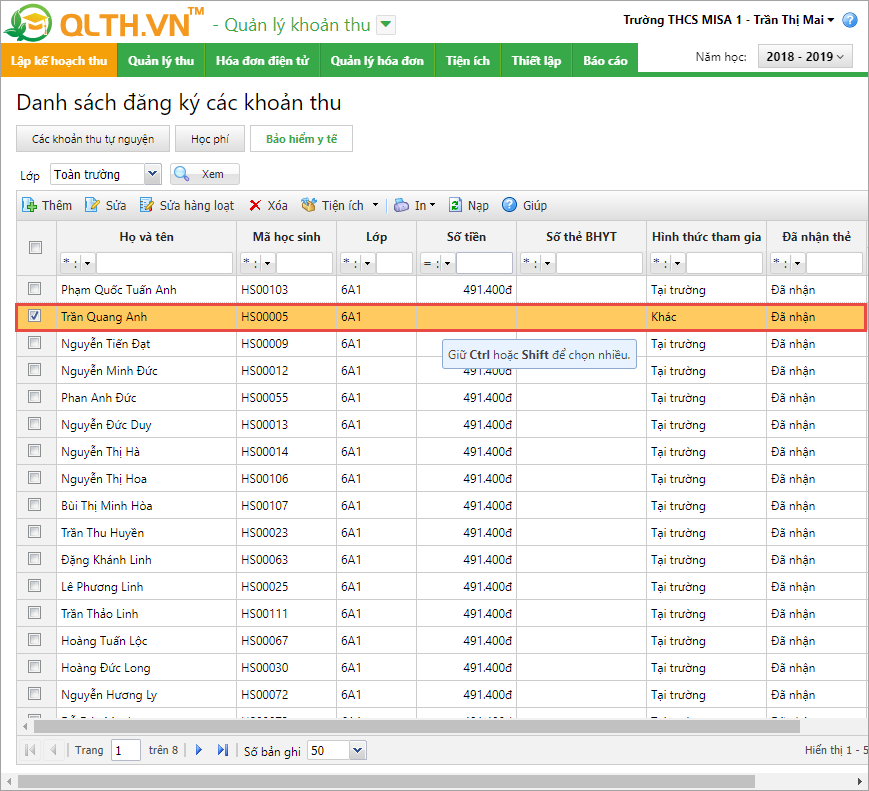Toggle the select-all header checkbox

click(x=35, y=248)
